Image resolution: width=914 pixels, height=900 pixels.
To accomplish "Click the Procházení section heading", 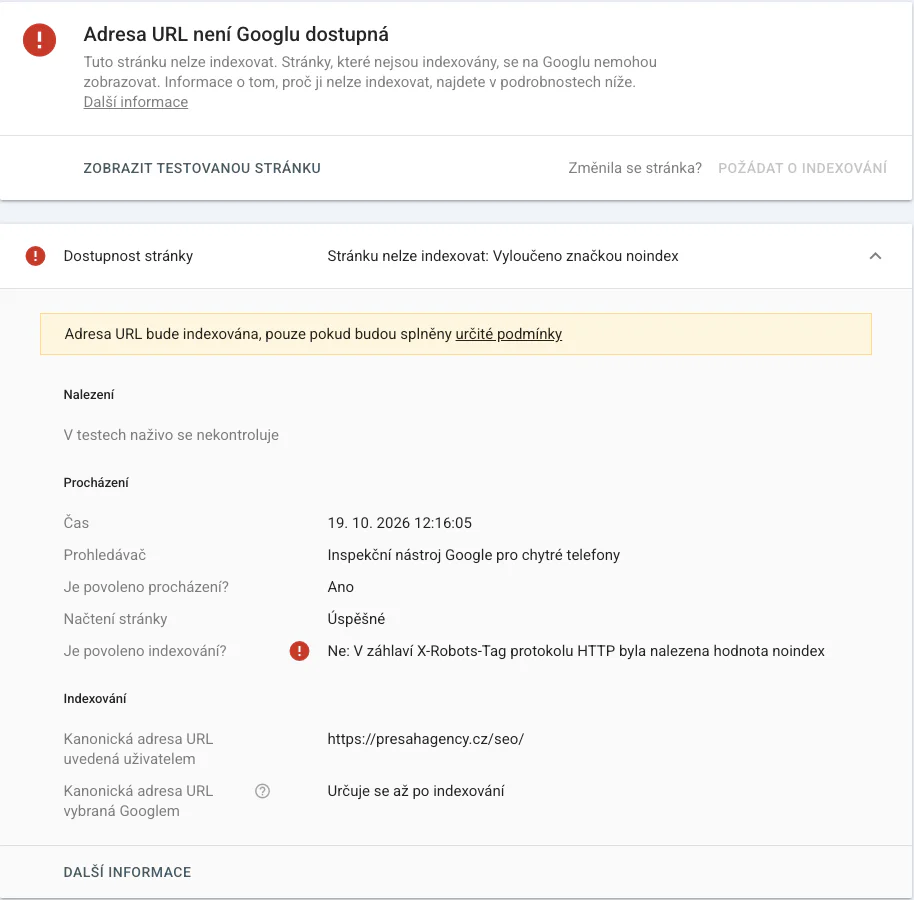I will click(x=96, y=483).
